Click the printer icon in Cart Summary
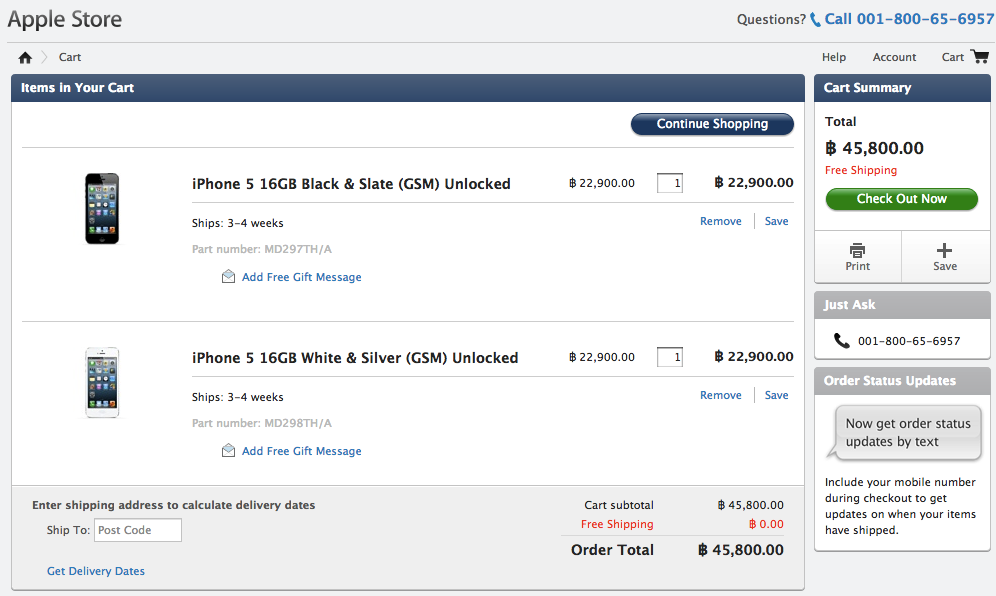 [x=857, y=250]
